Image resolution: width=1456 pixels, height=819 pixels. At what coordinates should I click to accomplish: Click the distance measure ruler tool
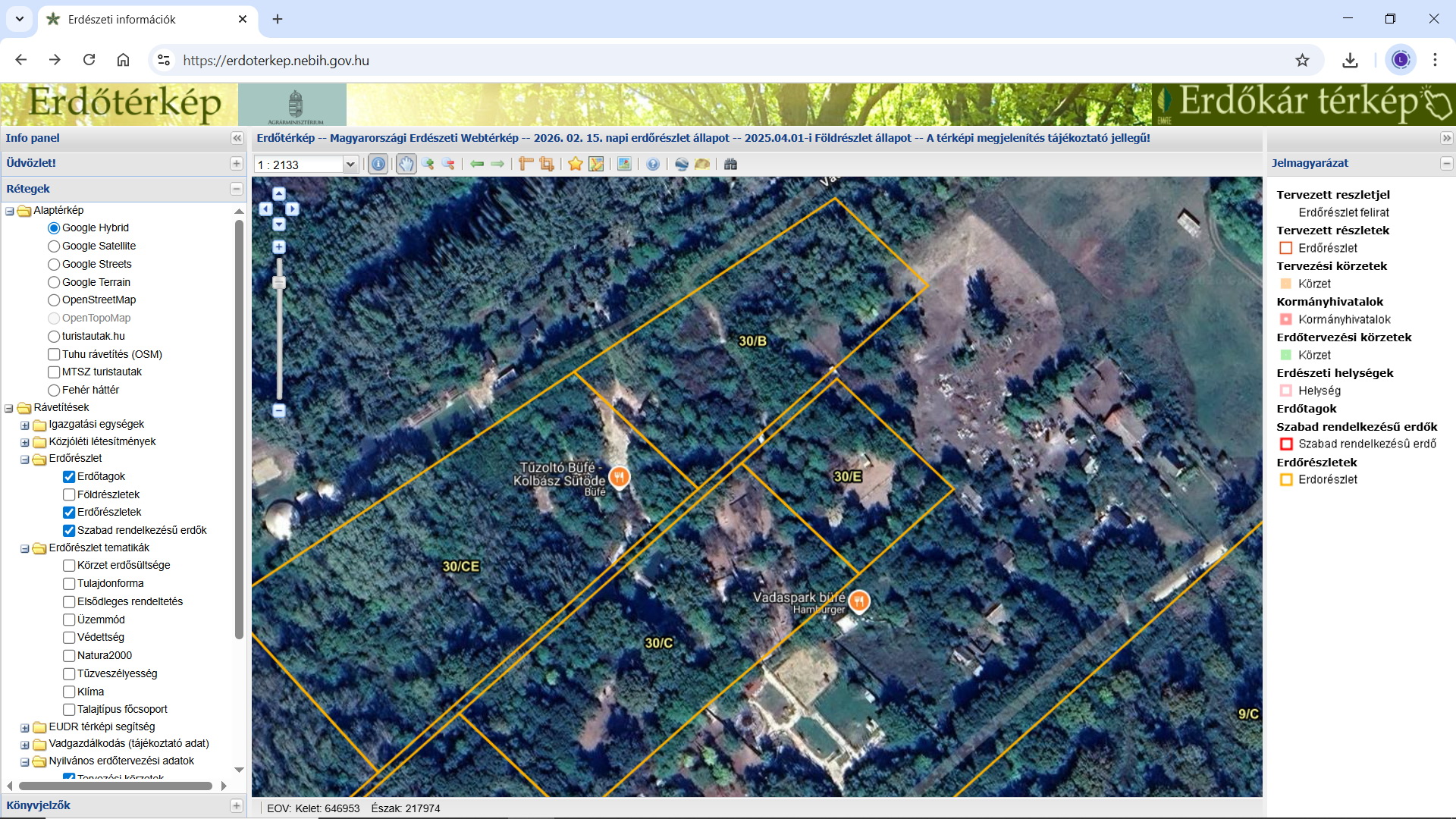click(526, 164)
